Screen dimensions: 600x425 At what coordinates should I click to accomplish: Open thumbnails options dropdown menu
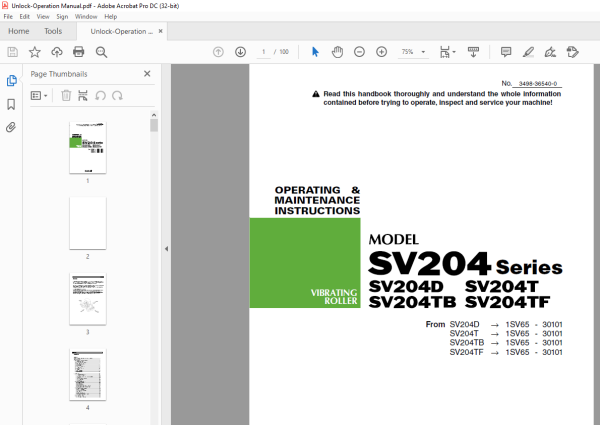(39, 95)
